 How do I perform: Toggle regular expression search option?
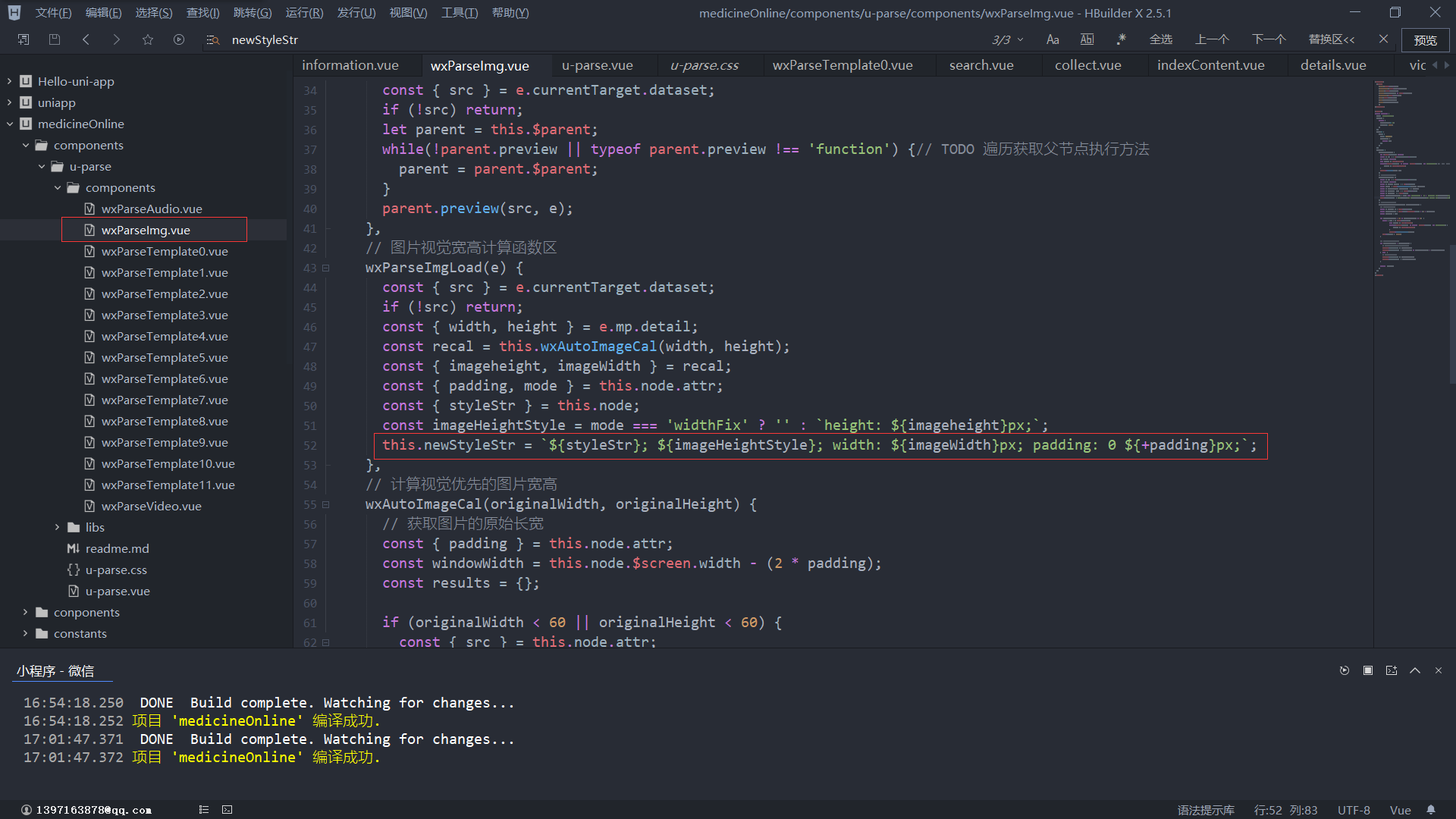[x=1121, y=39]
